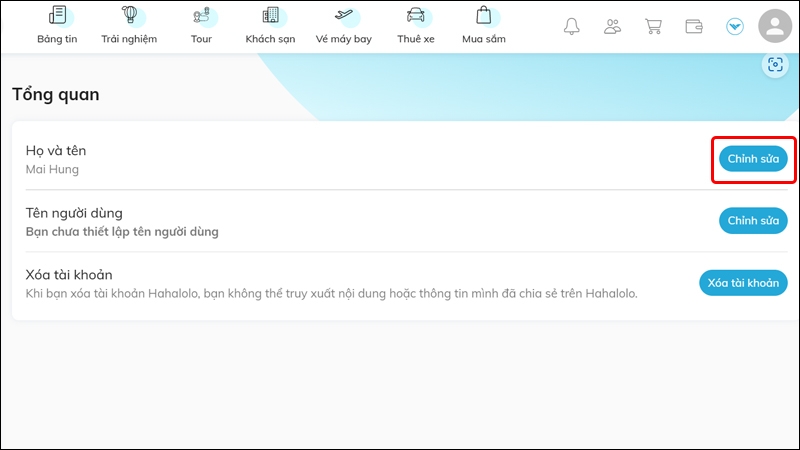
Task: Open Vé máy bay flights
Action: click(343, 25)
